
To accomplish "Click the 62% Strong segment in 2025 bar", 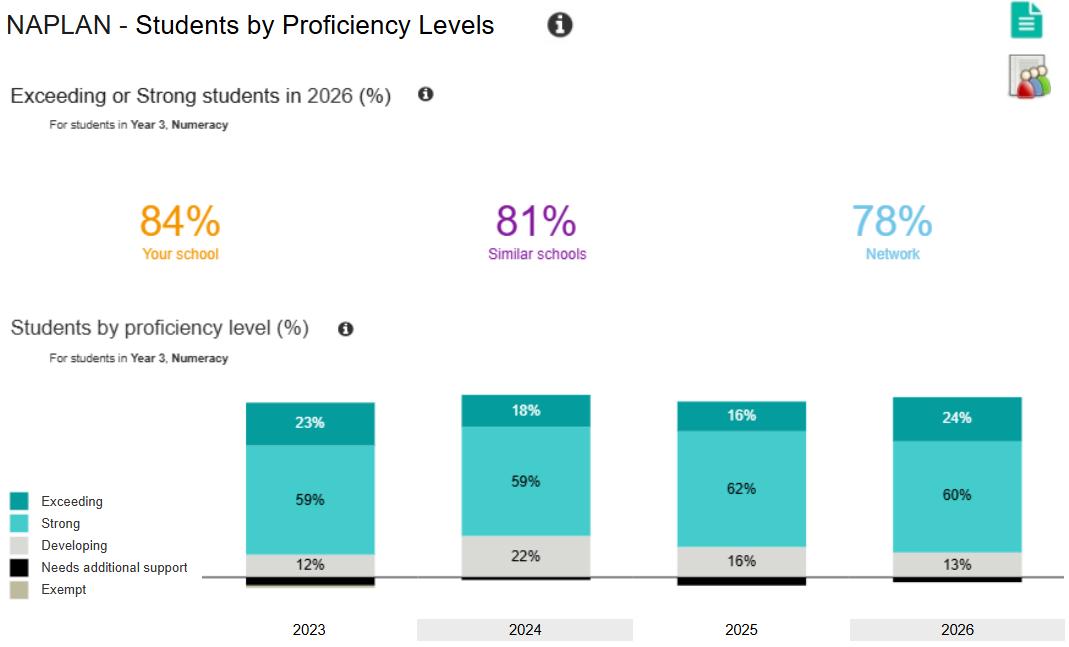I will (742, 488).
